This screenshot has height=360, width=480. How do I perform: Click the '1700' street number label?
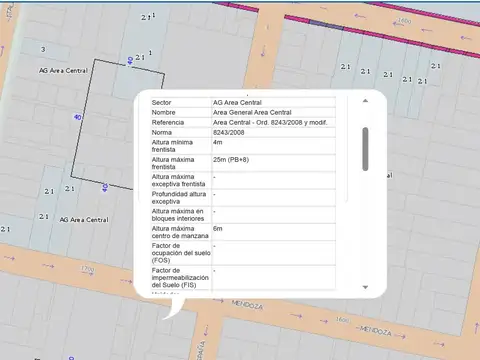tap(88, 268)
